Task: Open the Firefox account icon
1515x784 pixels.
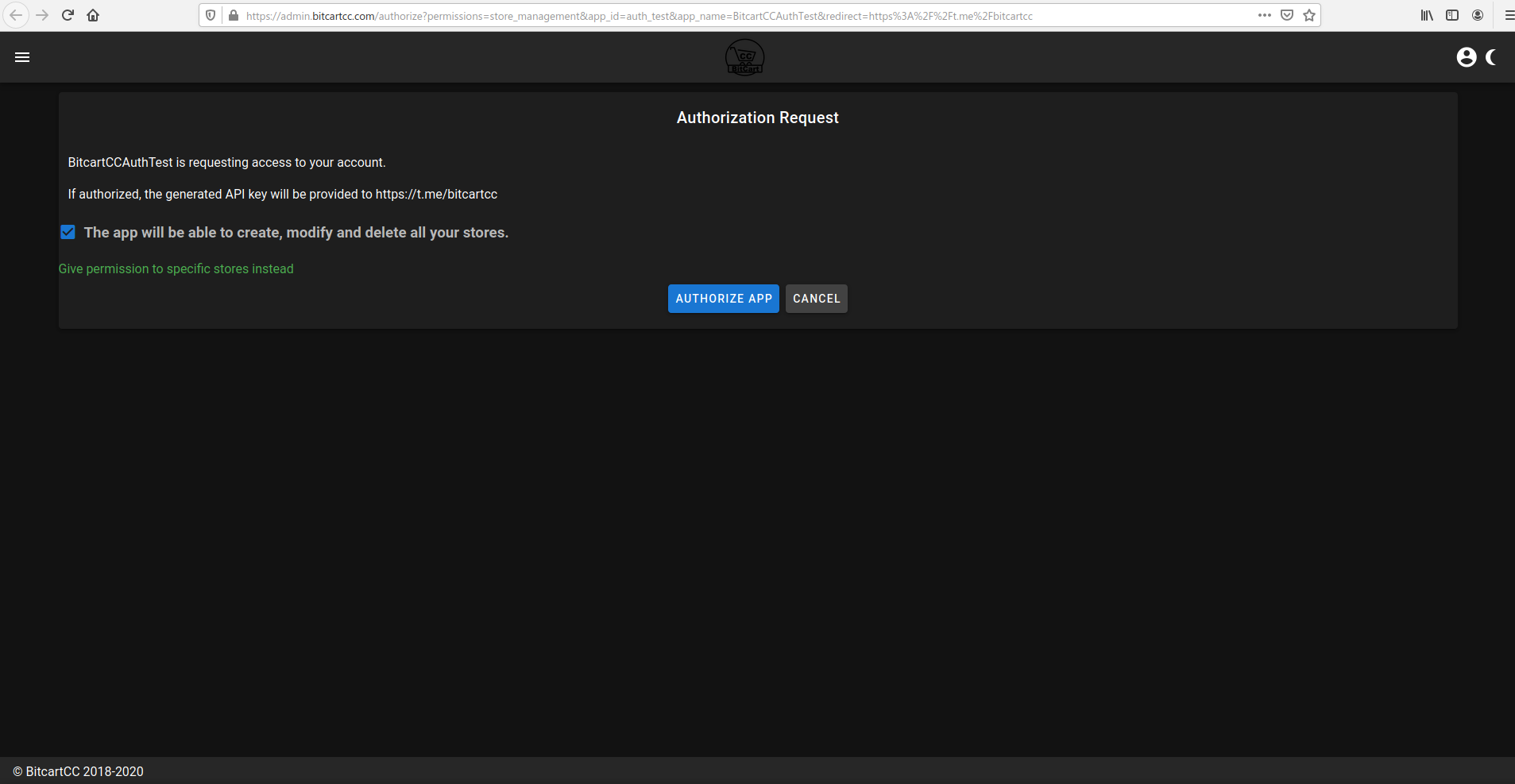Action: 1478,15
